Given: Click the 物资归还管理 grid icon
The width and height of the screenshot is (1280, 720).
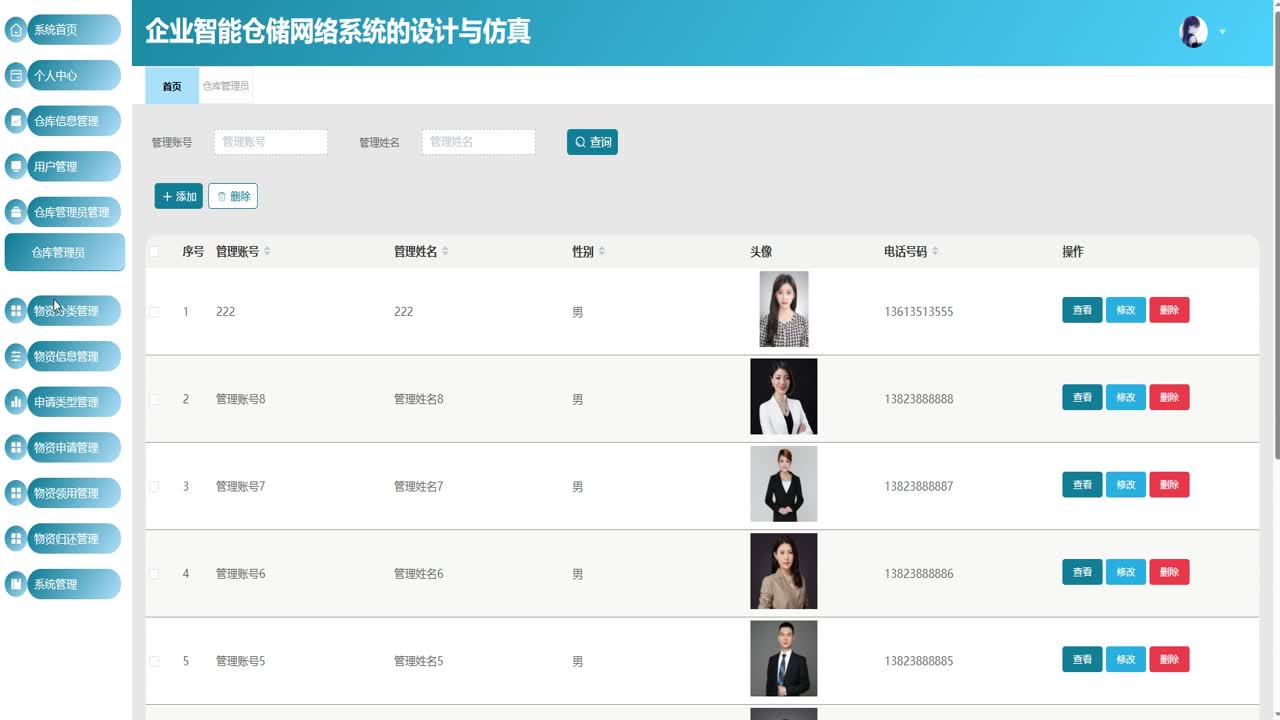Looking at the screenshot, I should [x=16, y=538].
